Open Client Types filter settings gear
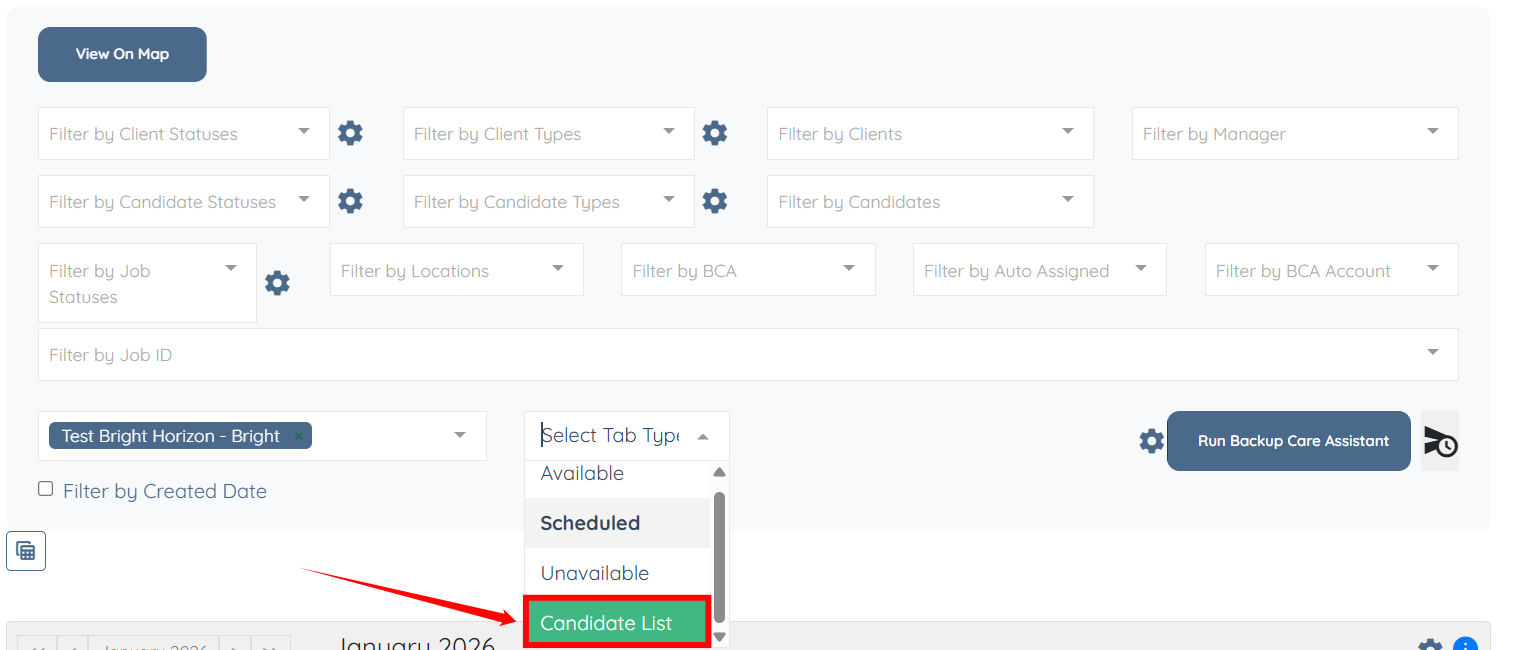1517x650 pixels. tap(714, 133)
